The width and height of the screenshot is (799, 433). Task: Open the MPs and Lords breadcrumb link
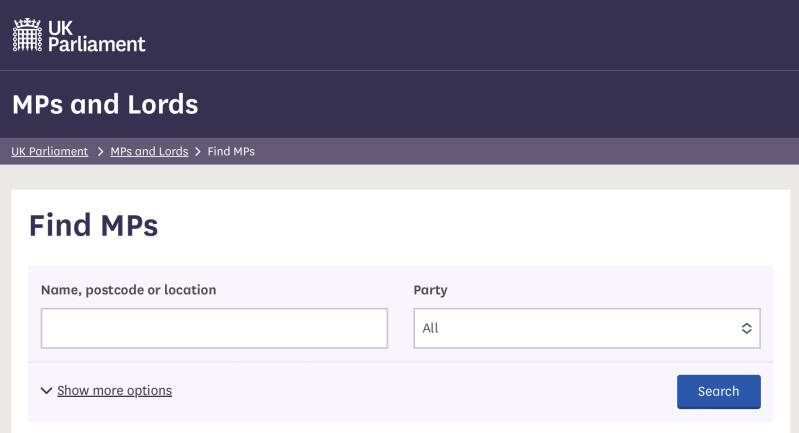click(x=149, y=152)
